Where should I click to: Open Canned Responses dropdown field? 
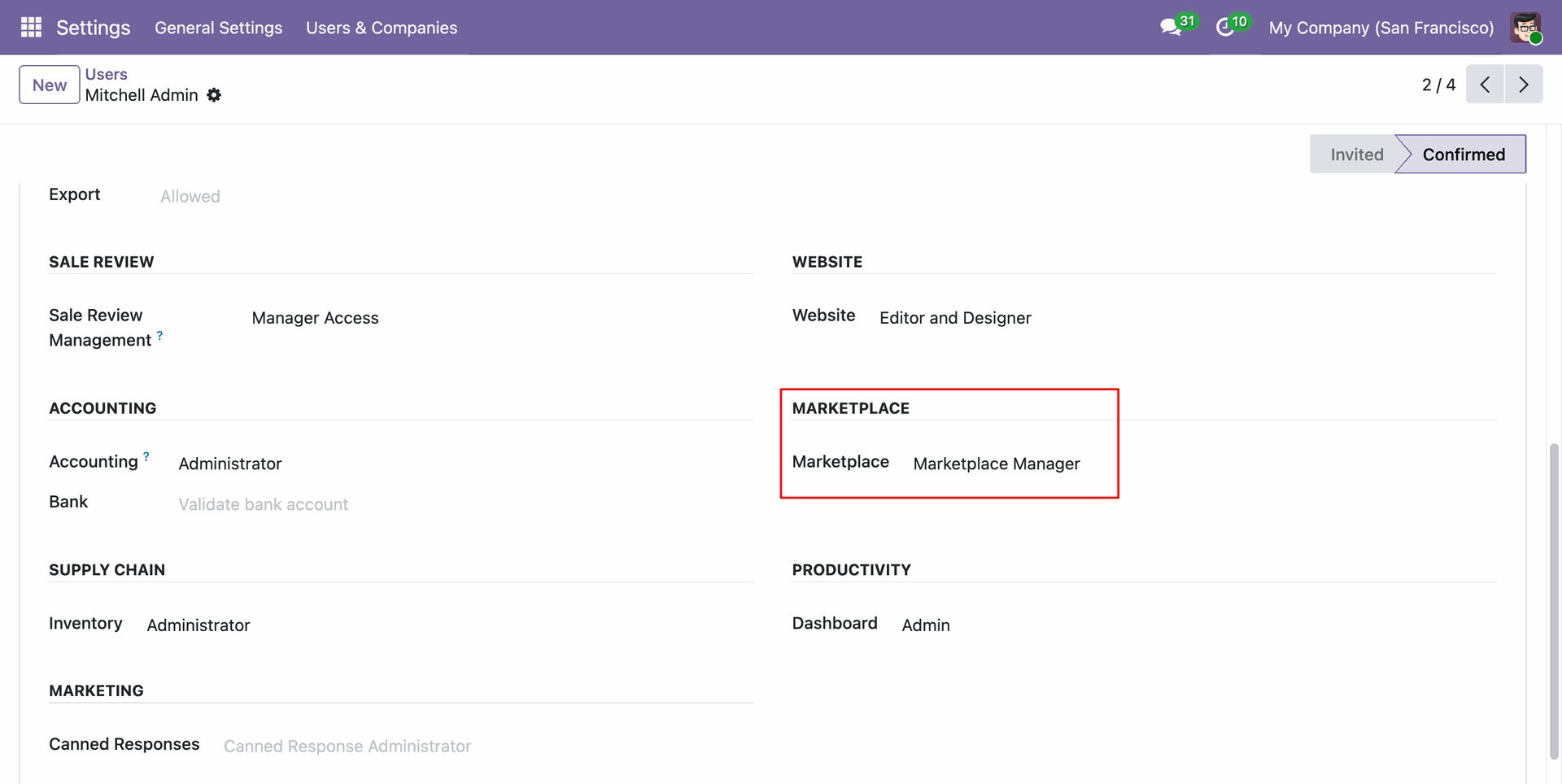347,747
